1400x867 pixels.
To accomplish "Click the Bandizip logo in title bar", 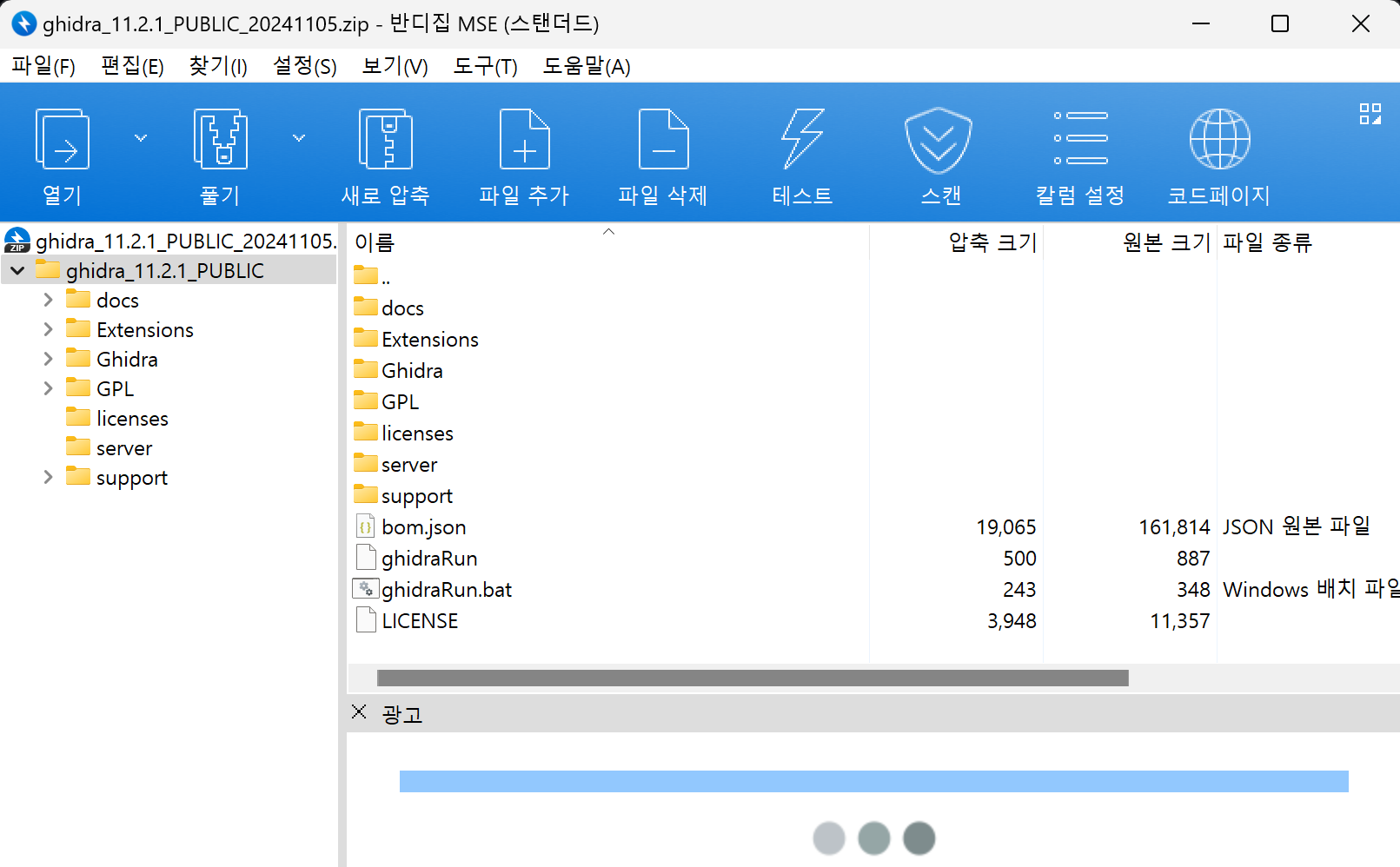I will 23,23.
